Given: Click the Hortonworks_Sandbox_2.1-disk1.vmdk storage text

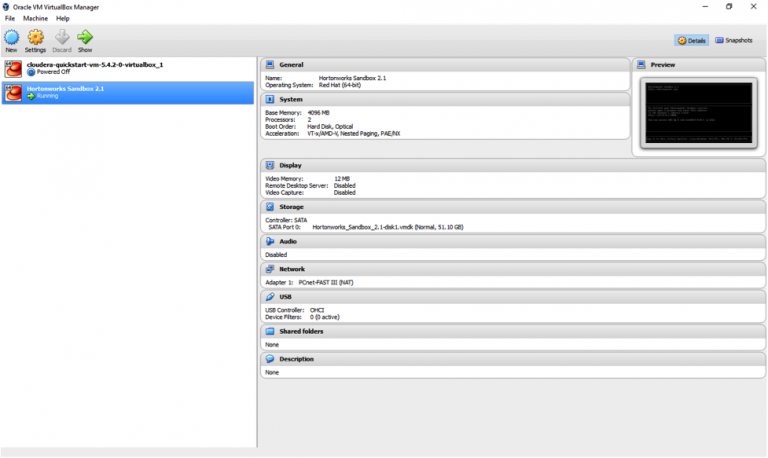Looking at the screenshot, I should [x=387, y=227].
